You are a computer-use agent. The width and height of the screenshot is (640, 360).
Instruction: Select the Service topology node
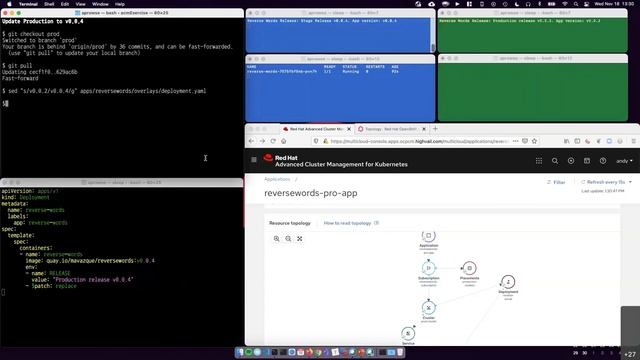[x=408, y=333]
